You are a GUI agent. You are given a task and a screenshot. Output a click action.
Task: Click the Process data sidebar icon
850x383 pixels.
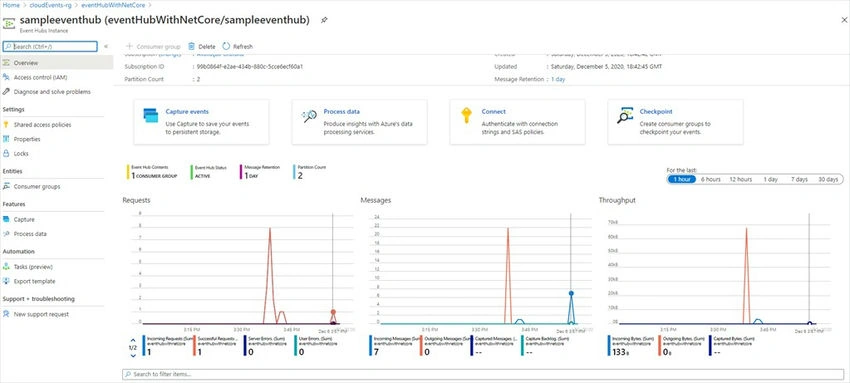(x=6, y=234)
